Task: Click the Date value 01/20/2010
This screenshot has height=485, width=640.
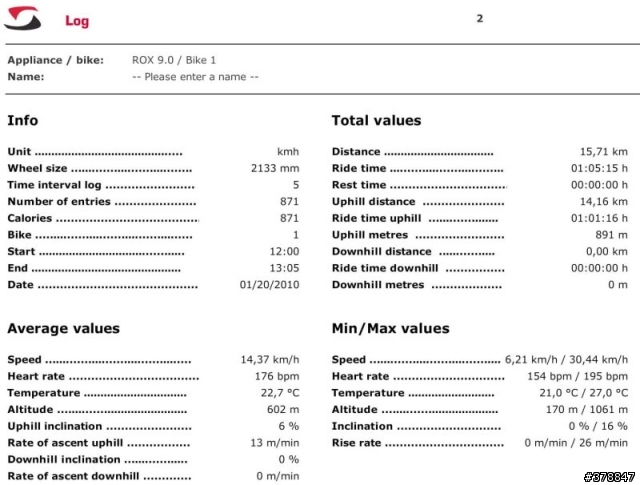Action: (269, 285)
